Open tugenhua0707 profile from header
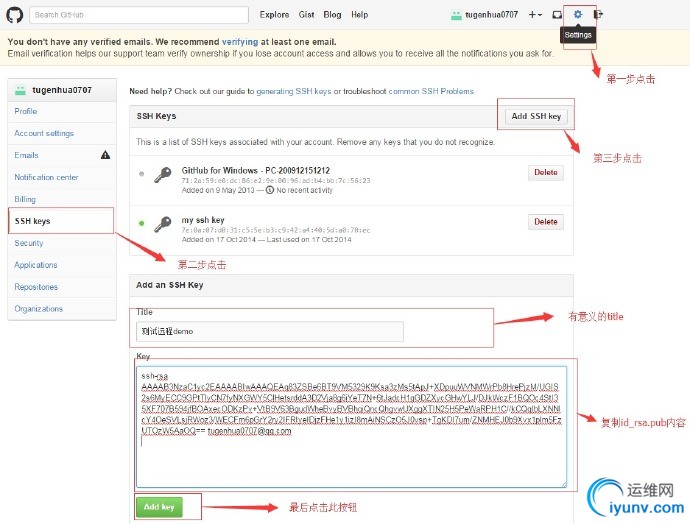Viewport: 690px width, 524px height. coord(492,15)
